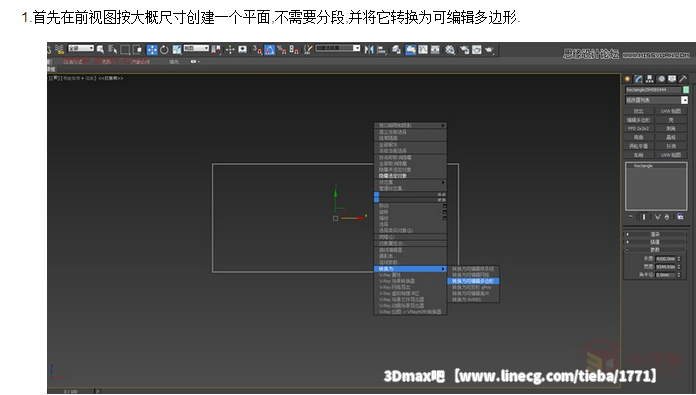Open the Curve Editor icon
Viewport: 696px width, 395px height.
(423, 50)
